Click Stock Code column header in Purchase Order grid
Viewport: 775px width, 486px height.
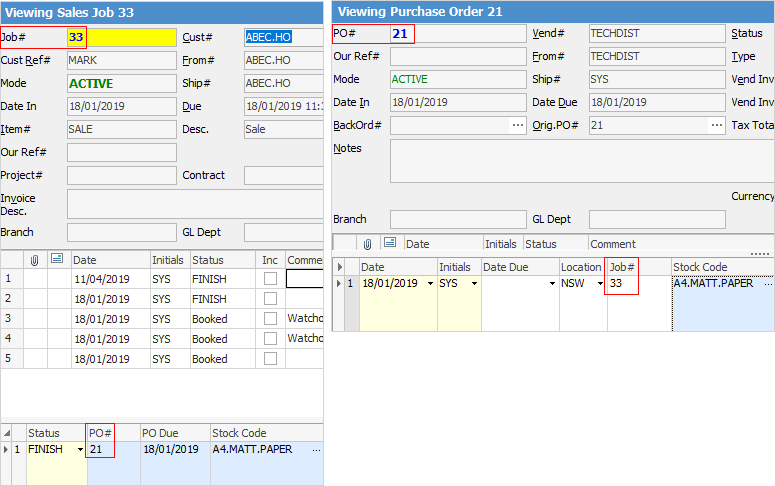(x=723, y=267)
